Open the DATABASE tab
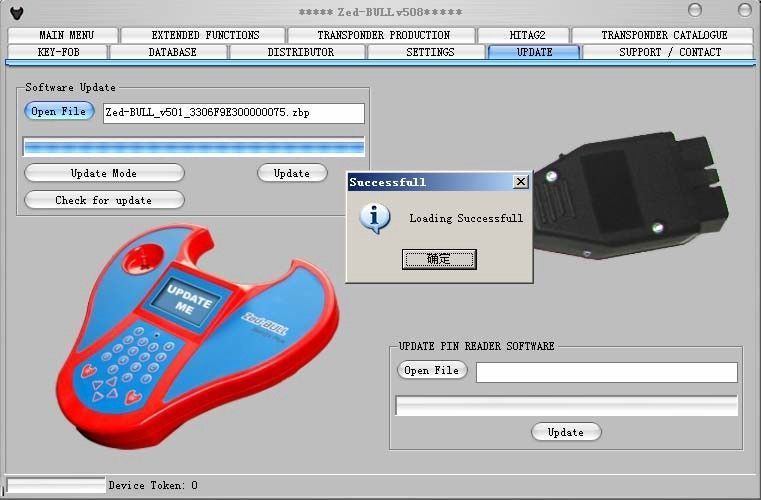Viewport: 761px width, 500px height. (x=169, y=52)
